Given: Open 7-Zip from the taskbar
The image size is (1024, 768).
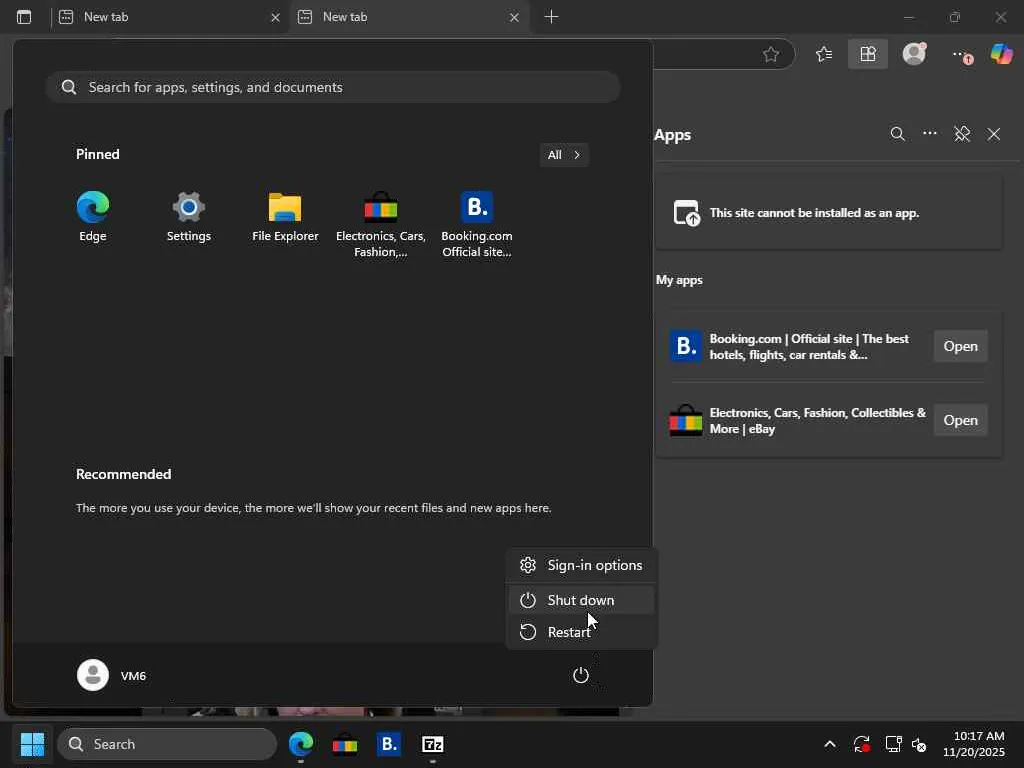Looking at the screenshot, I should coord(432,744).
